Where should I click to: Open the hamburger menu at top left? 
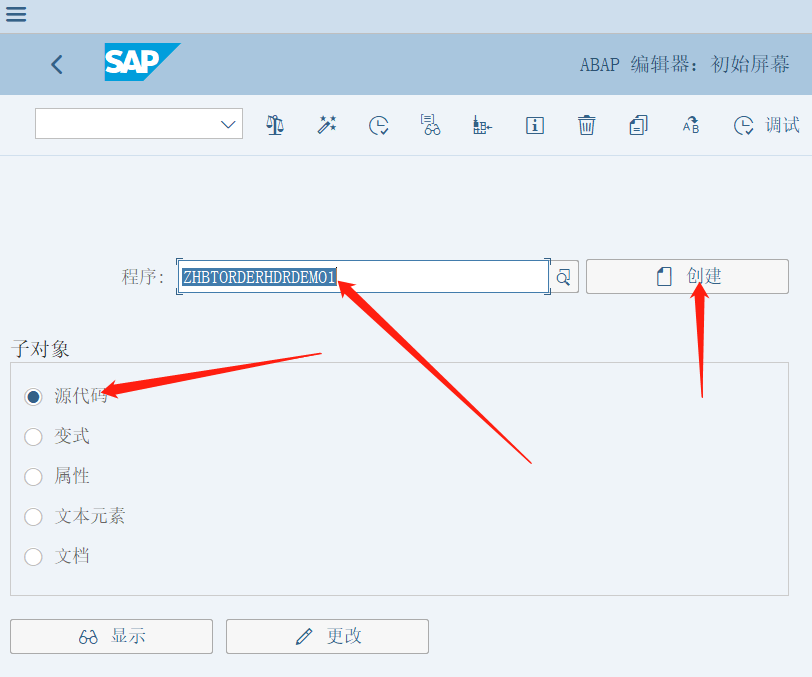coord(16,15)
